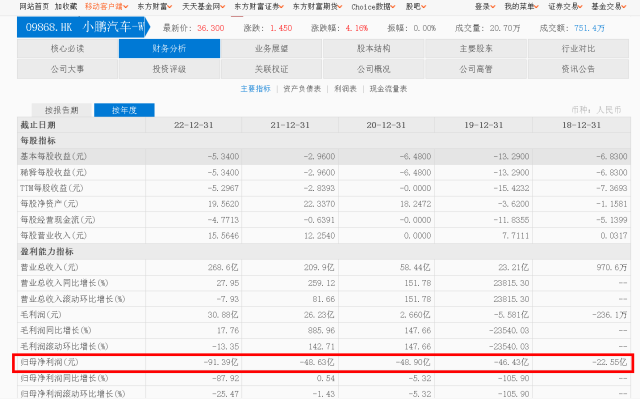This screenshot has height=399, width=640.
Task: Open the 利润表 link
Action: tap(345, 89)
